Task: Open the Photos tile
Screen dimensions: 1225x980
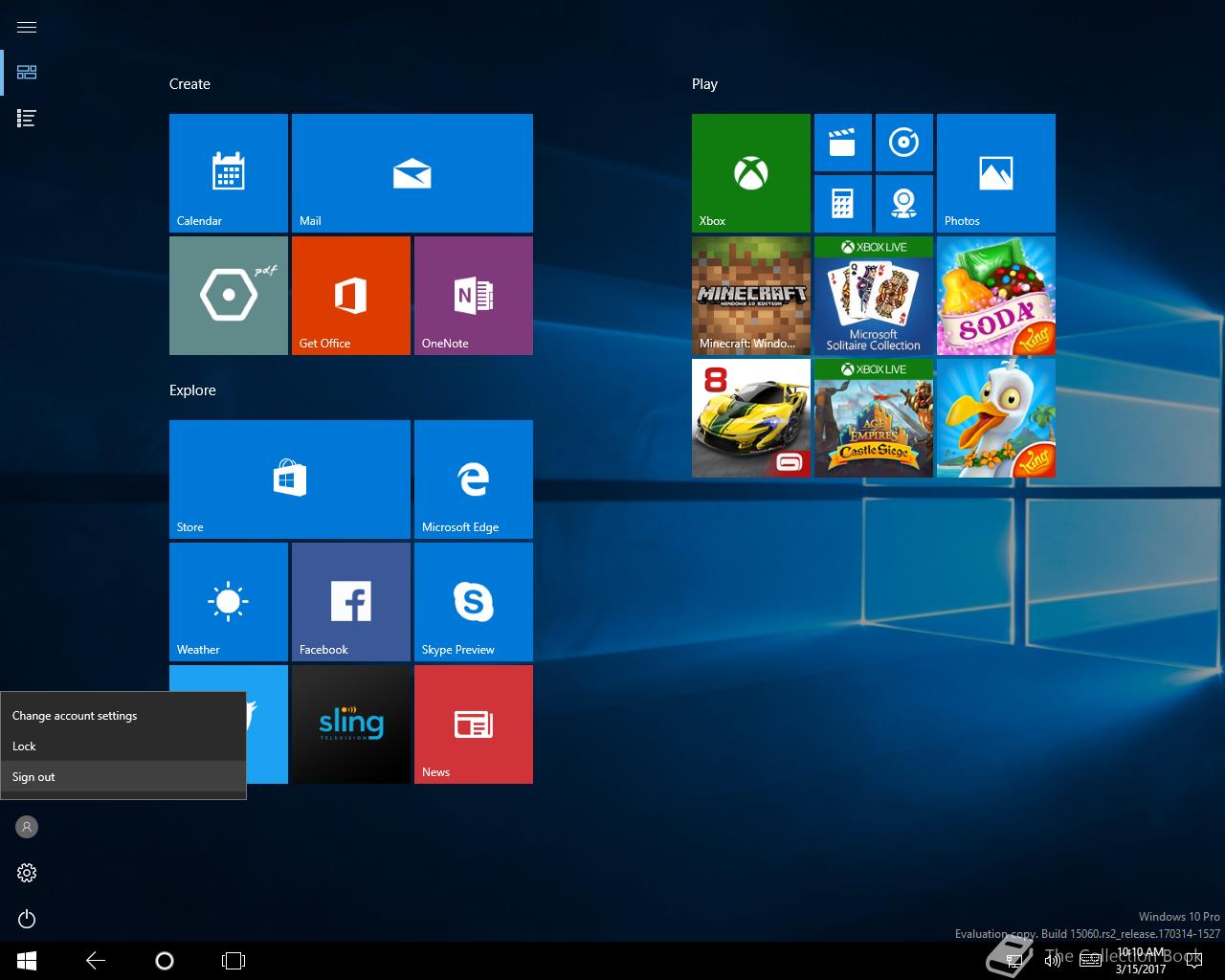Action: [x=996, y=173]
